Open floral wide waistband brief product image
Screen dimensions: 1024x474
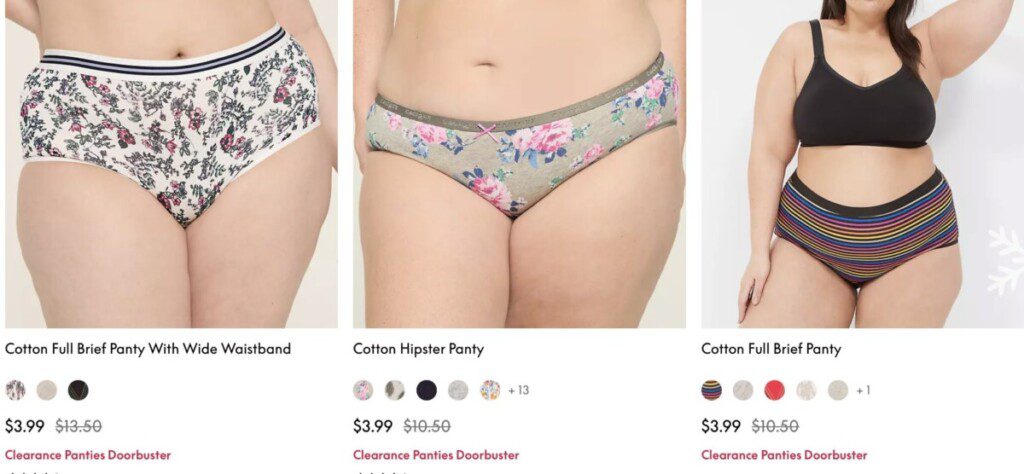click(x=172, y=164)
